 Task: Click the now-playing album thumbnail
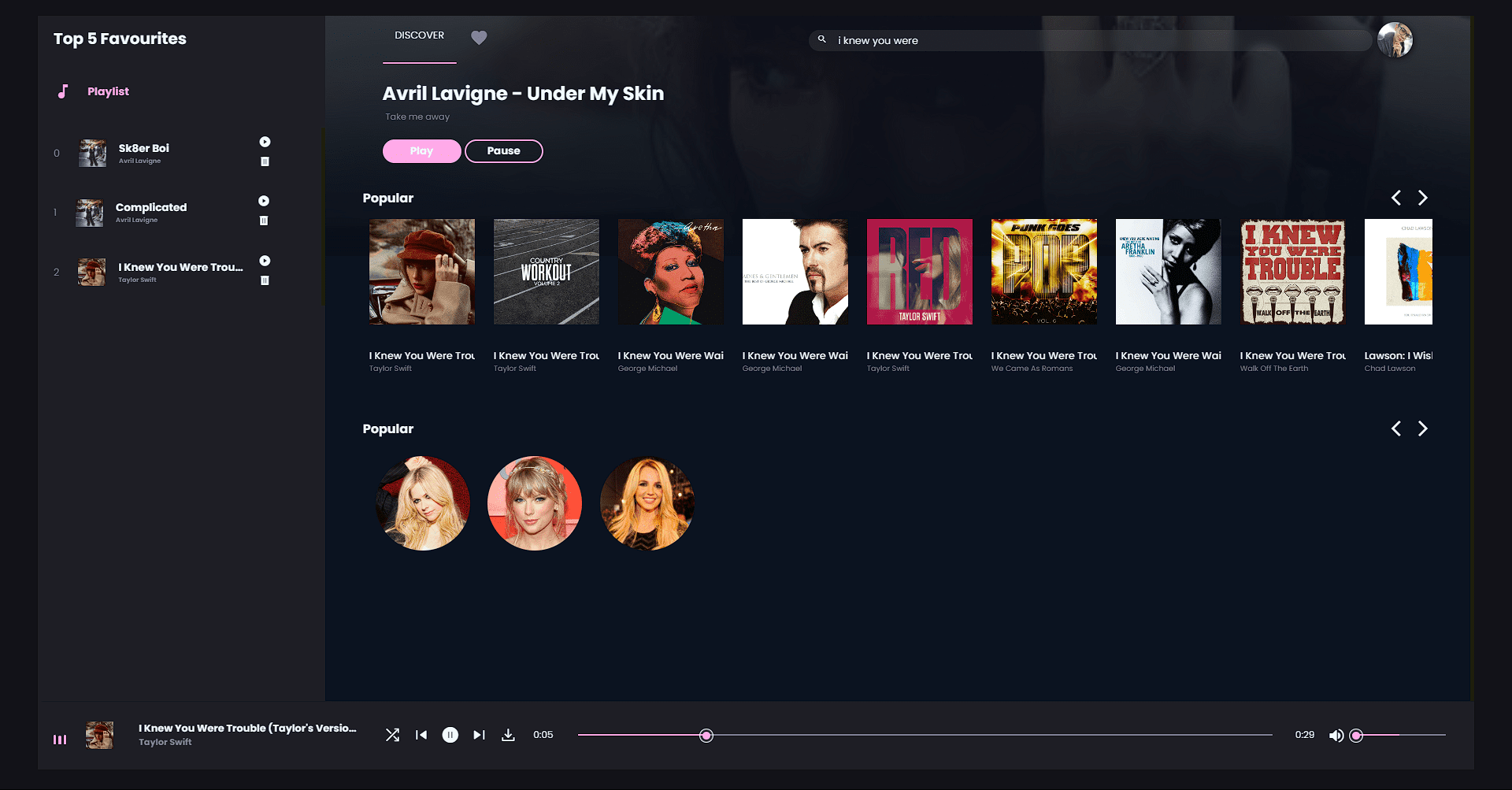[x=99, y=735]
